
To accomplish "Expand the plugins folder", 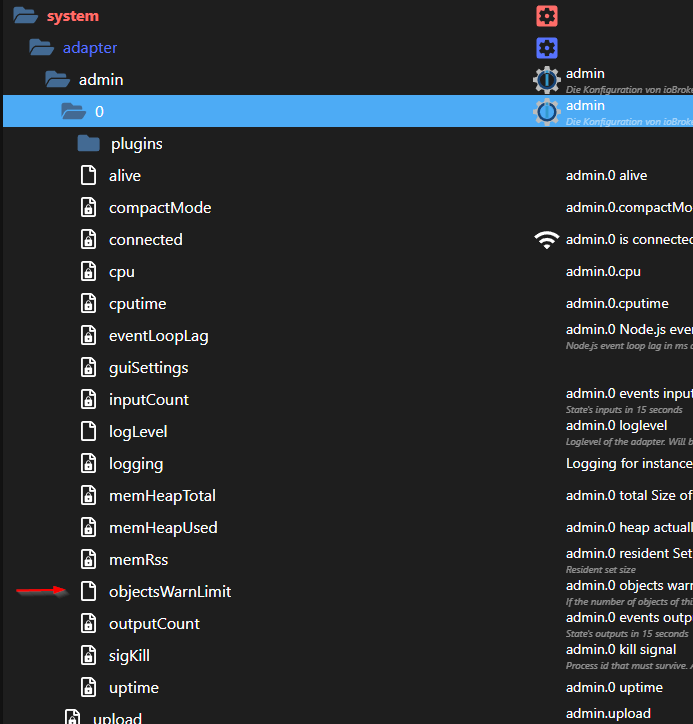I will click(x=89, y=144).
